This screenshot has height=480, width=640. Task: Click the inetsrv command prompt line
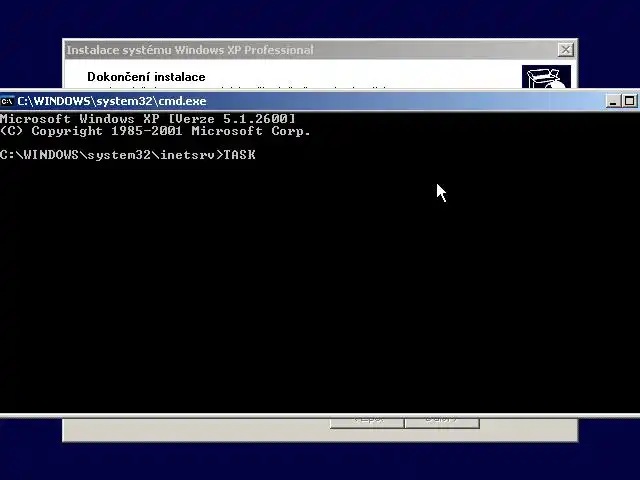pyautogui.click(x=128, y=155)
